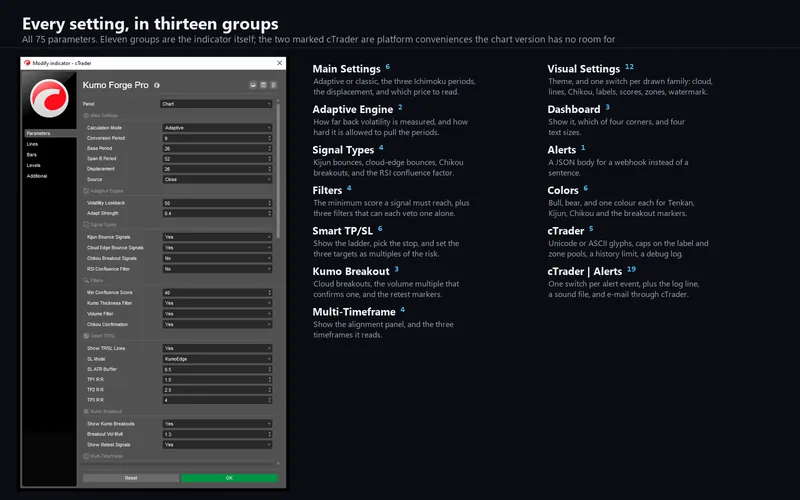
Task: Click the load preset icon at dialog top-right
Action: point(253,85)
